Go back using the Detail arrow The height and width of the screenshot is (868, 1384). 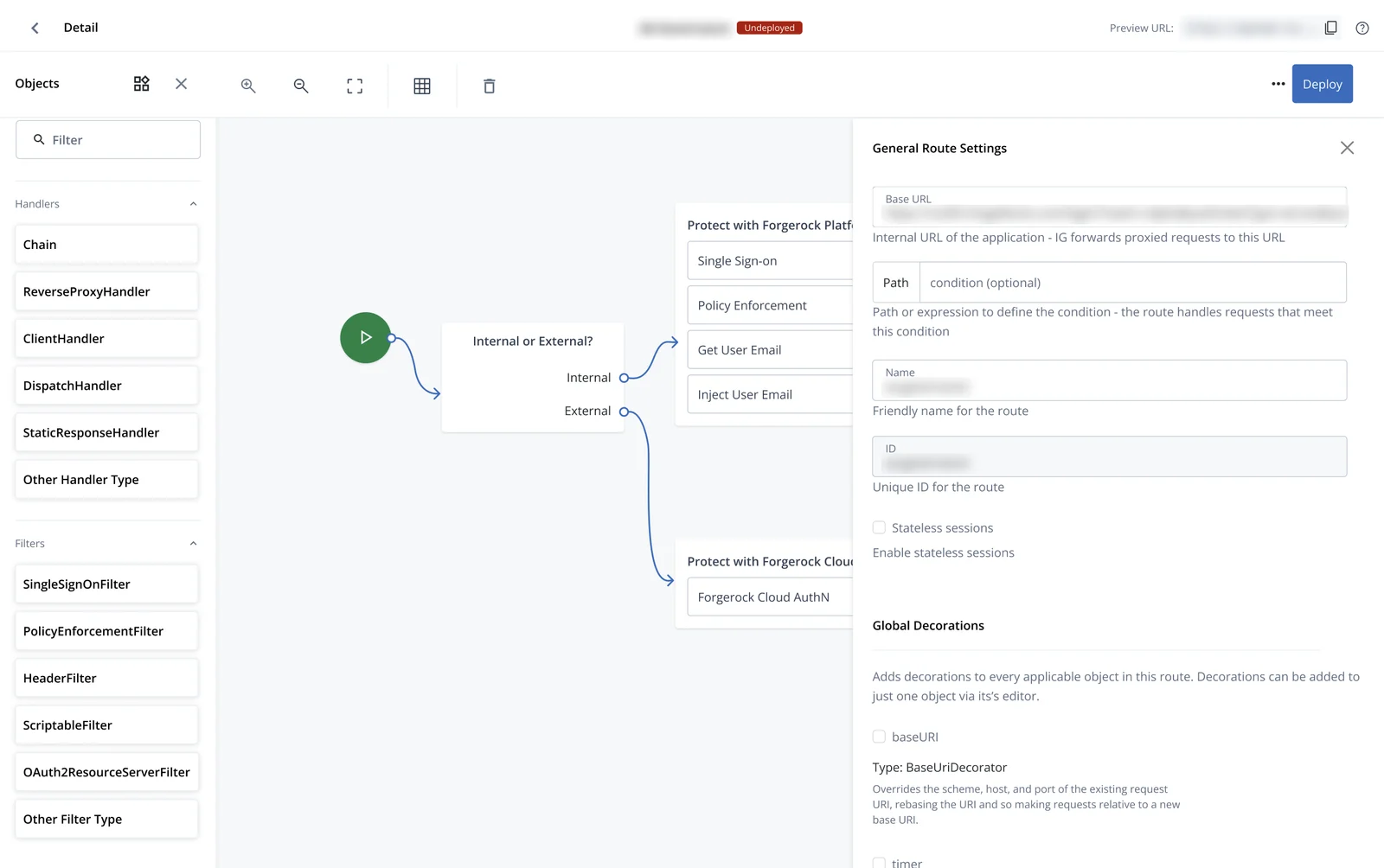pos(35,28)
